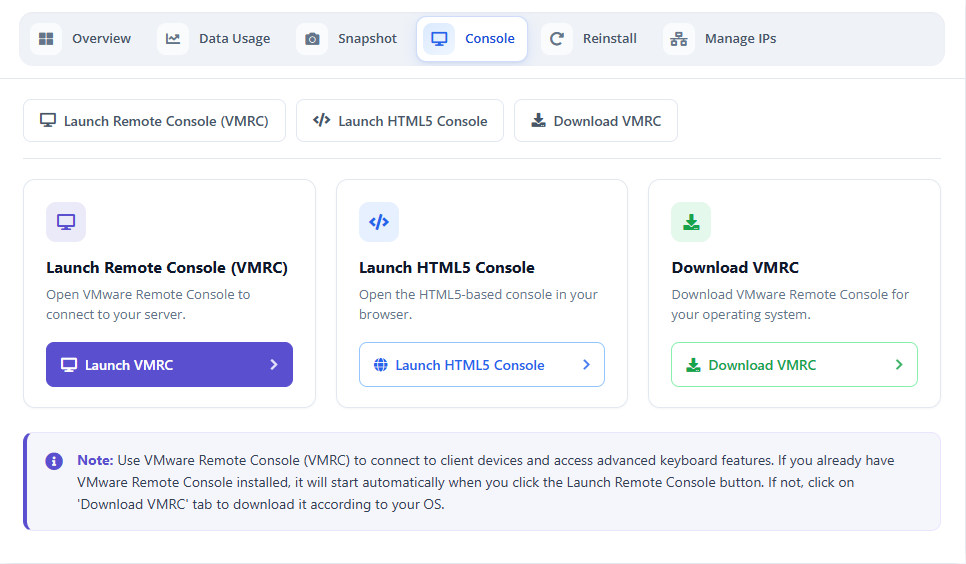Click the Overview grid icon
Screen dimensions: 966x564
(x=46, y=39)
